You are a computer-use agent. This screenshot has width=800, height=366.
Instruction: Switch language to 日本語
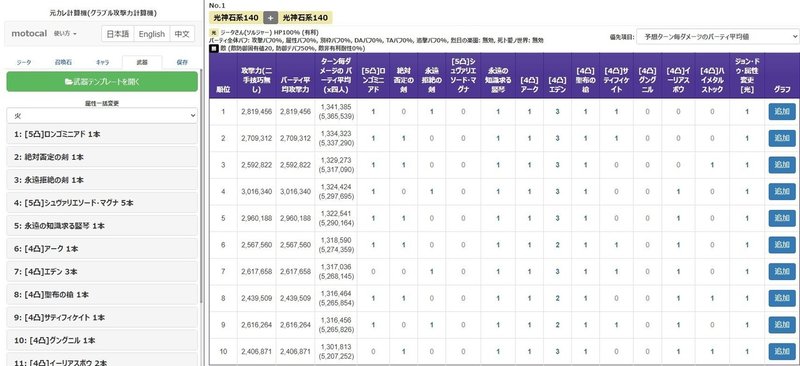(118, 34)
